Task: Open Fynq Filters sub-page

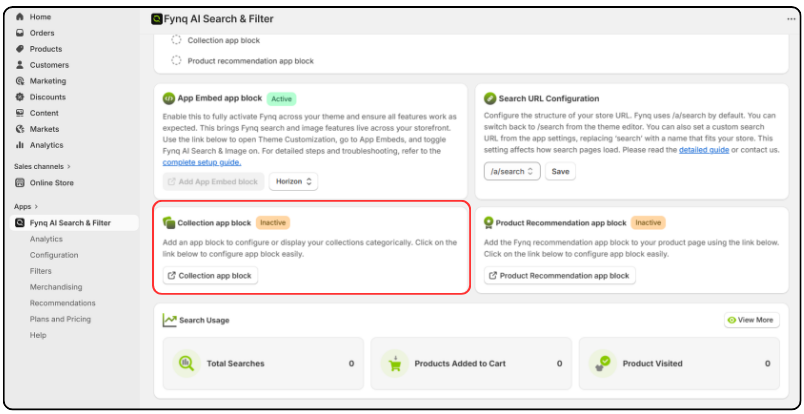Action: tap(41, 271)
